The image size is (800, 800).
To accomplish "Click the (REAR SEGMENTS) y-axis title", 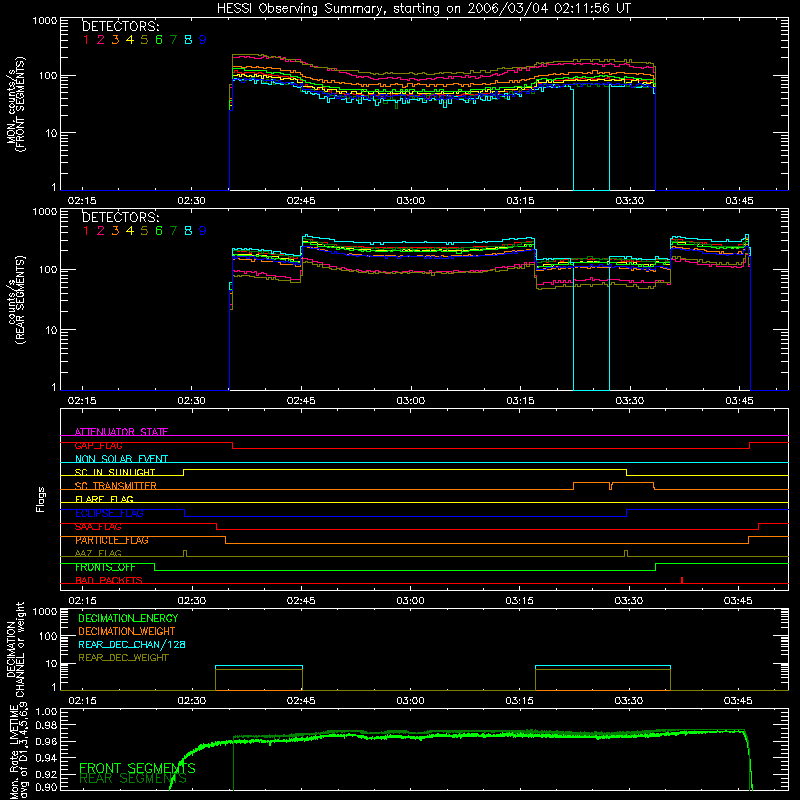I will click(20, 299).
